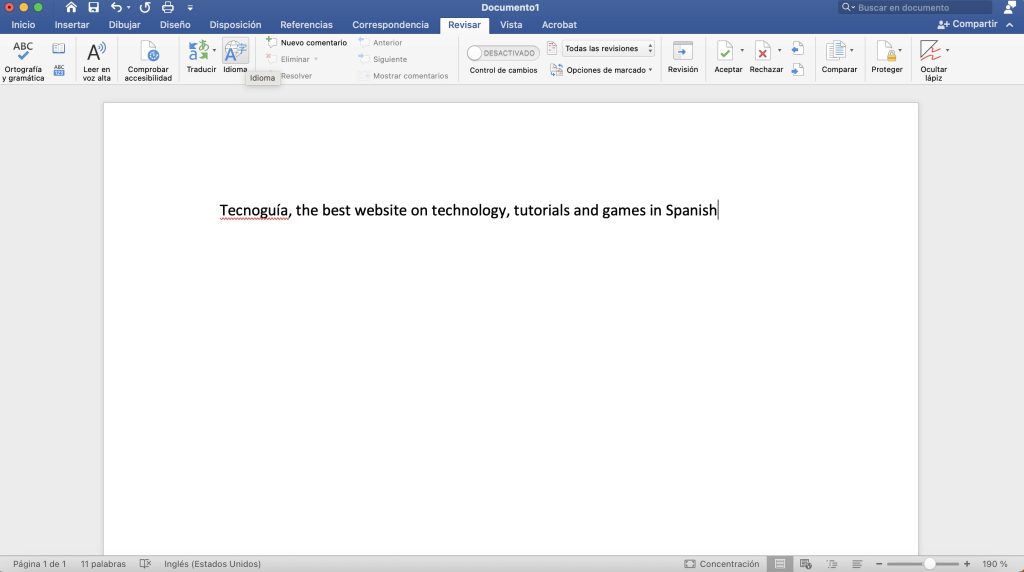The image size is (1024, 572).
Task: Click the Compartir button
Action: (x=967, y=24)
